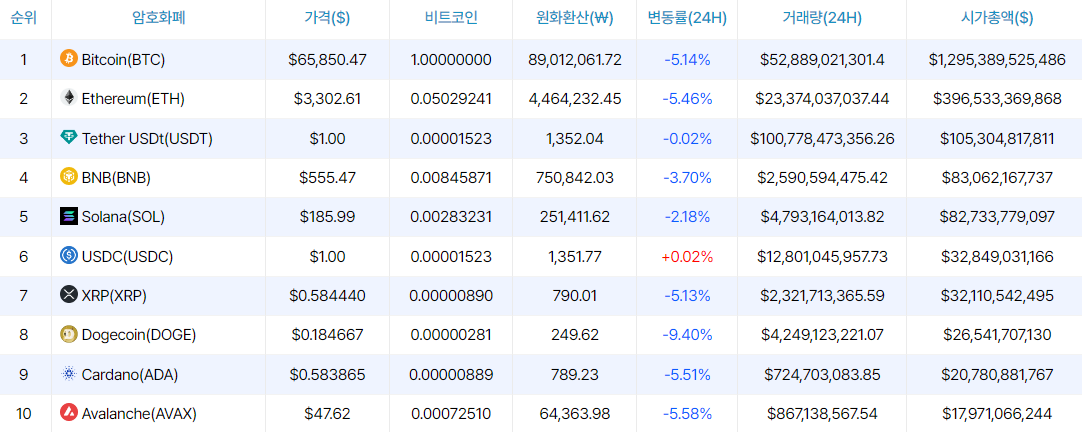Open the Solana(SOL) link

point(123,217)
